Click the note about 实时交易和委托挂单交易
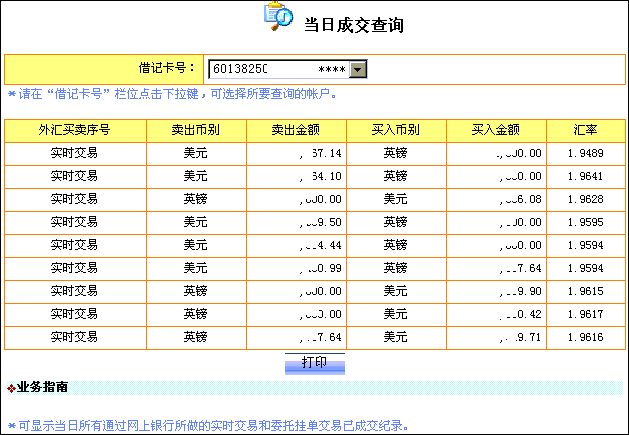The image size is (629, 435). [209, 426]
